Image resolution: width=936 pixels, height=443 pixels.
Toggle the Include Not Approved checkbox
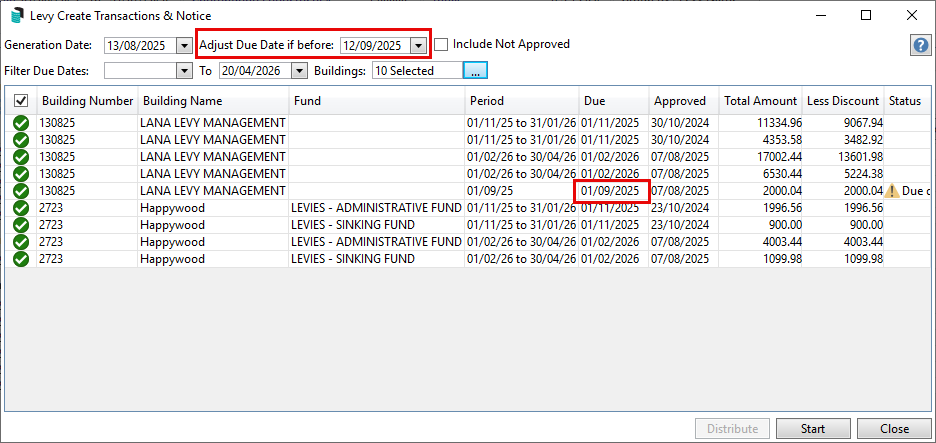[x=441, y=45]
